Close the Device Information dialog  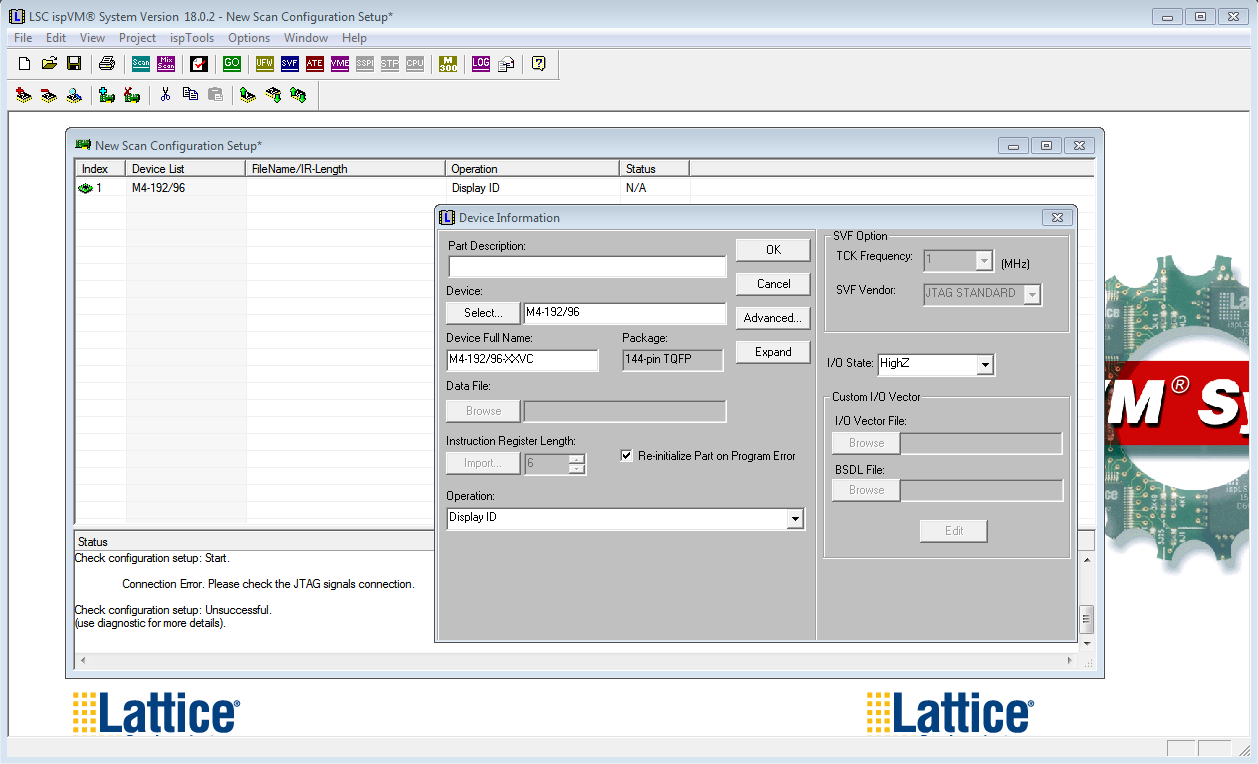pyautogui.click(x=1056, y=217)
